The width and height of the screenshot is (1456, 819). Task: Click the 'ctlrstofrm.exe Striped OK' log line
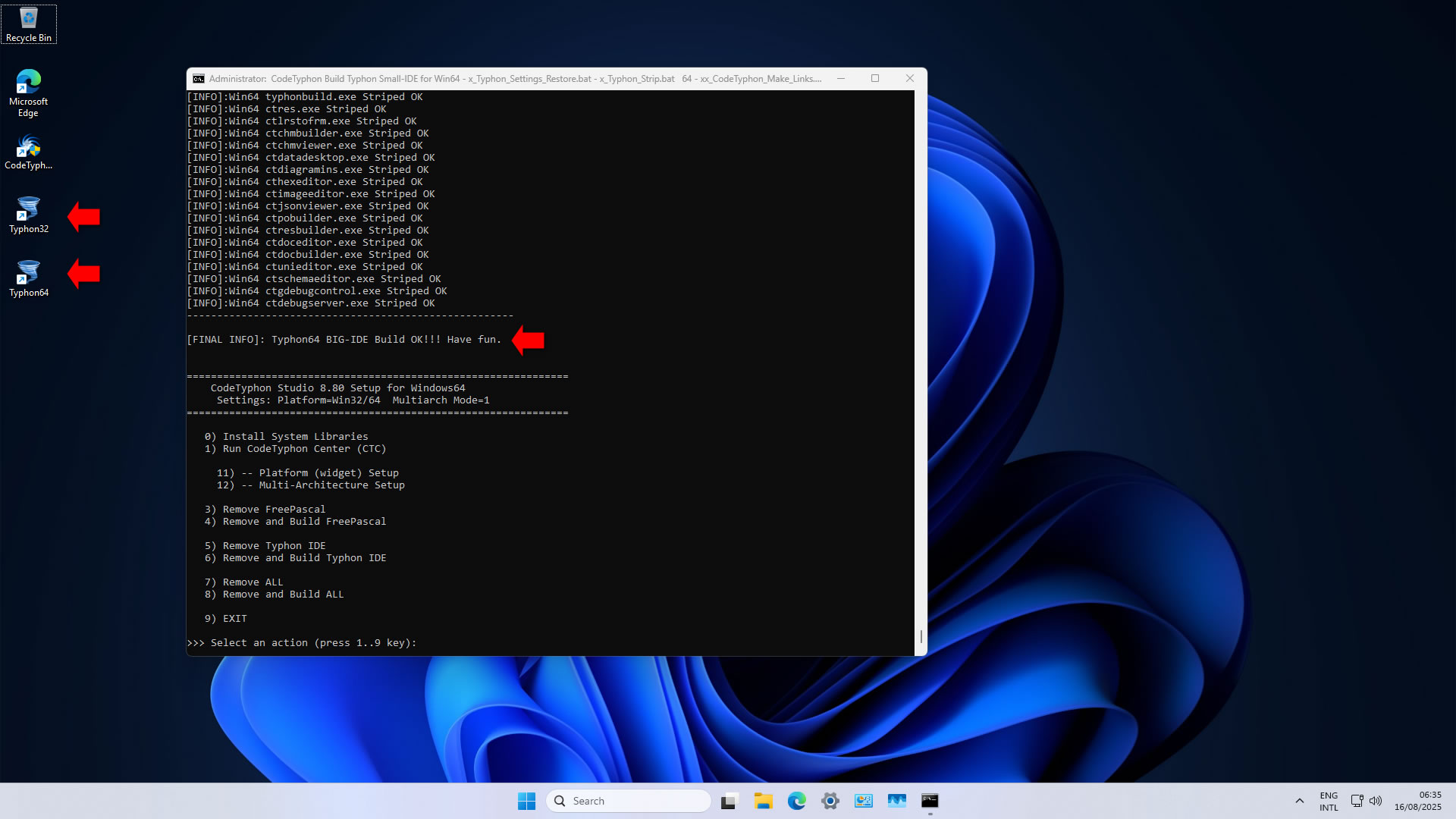point(302,121)
